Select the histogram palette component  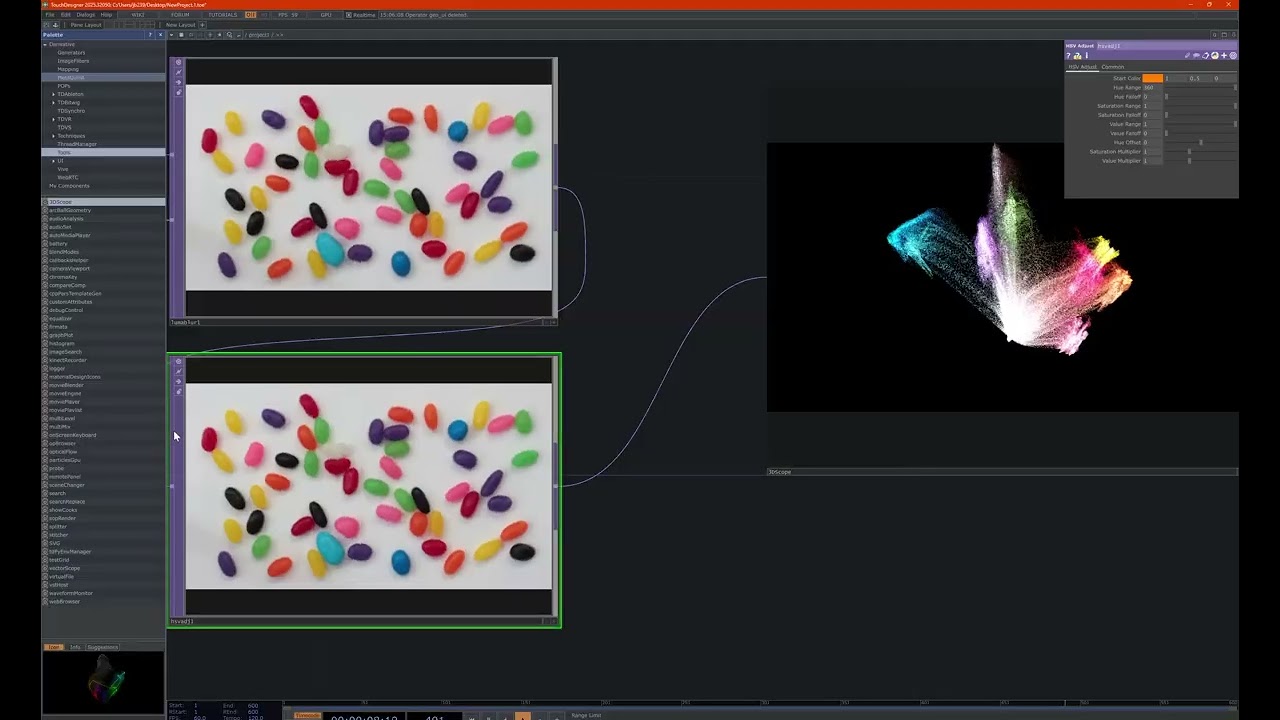61,343
